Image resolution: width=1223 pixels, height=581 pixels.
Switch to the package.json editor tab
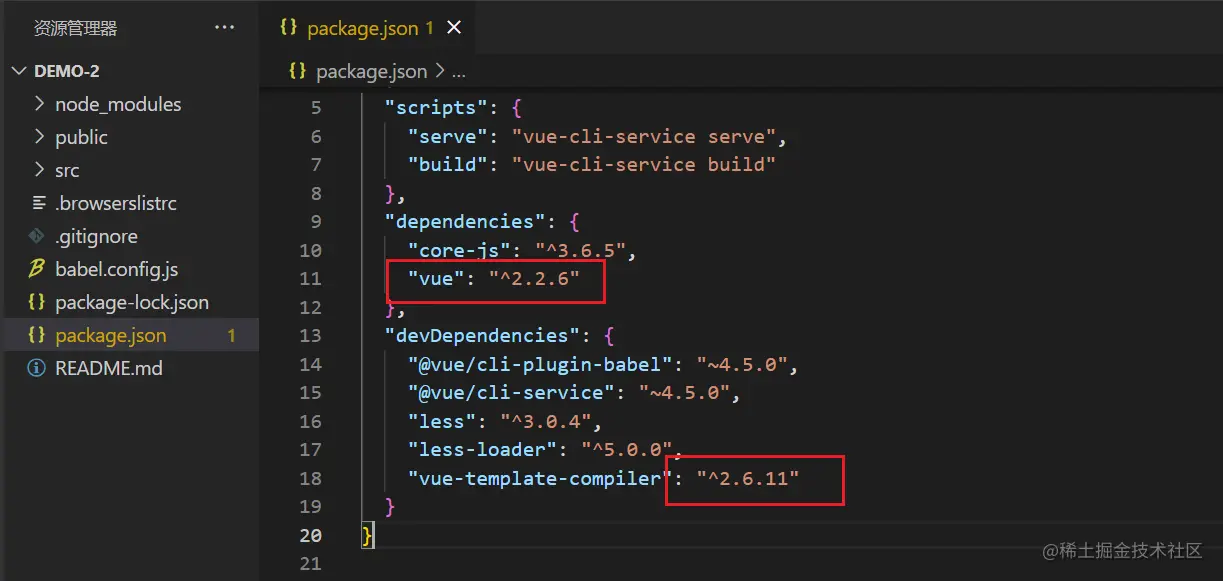click(x=369, y=28)
